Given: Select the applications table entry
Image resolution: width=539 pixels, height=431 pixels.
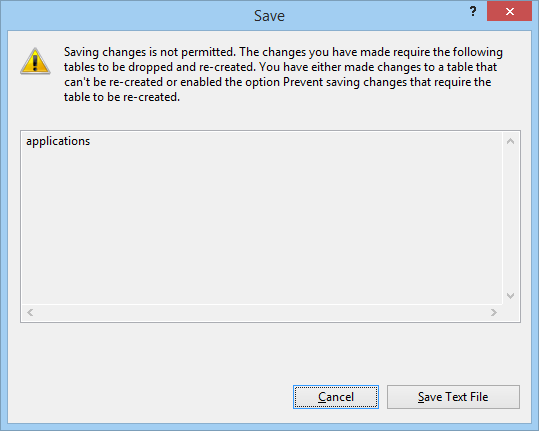Looking at the screenshot, I should 58,141.
